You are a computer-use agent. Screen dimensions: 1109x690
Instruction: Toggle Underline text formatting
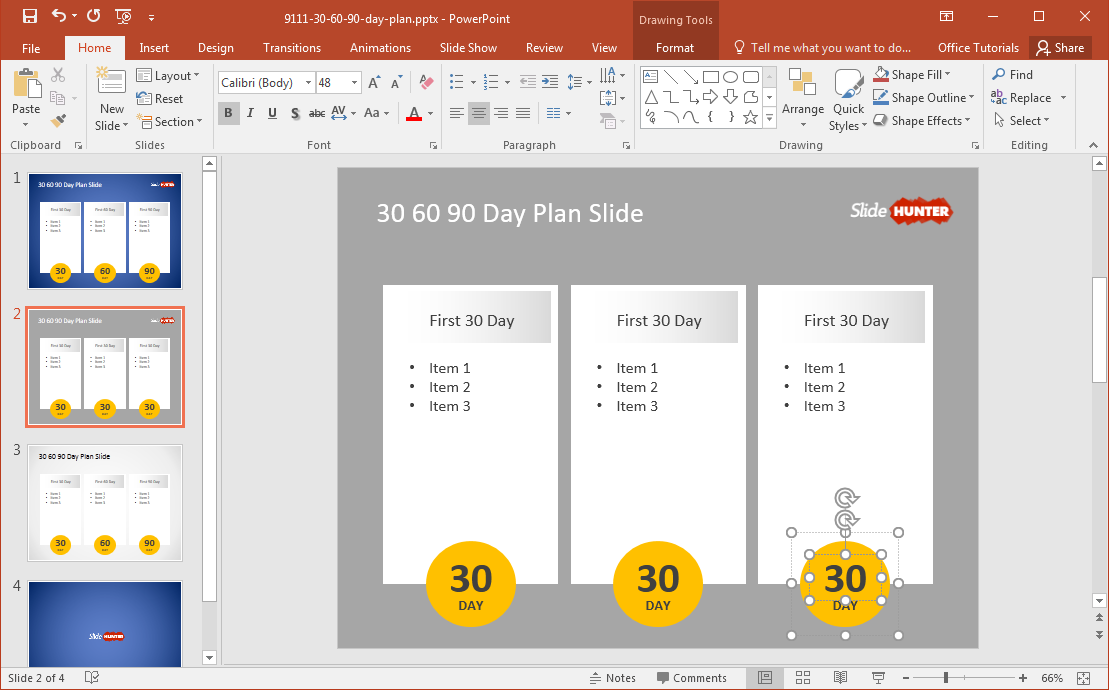[272, 113]
